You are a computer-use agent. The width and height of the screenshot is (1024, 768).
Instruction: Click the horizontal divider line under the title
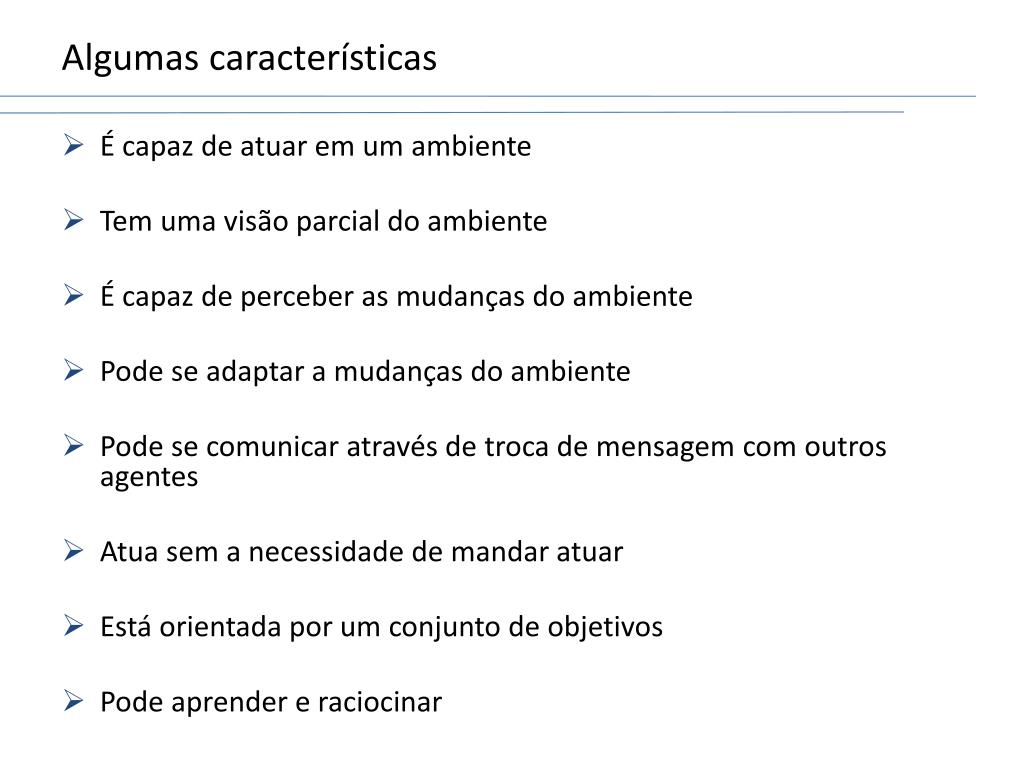click(x=488, y=97)
